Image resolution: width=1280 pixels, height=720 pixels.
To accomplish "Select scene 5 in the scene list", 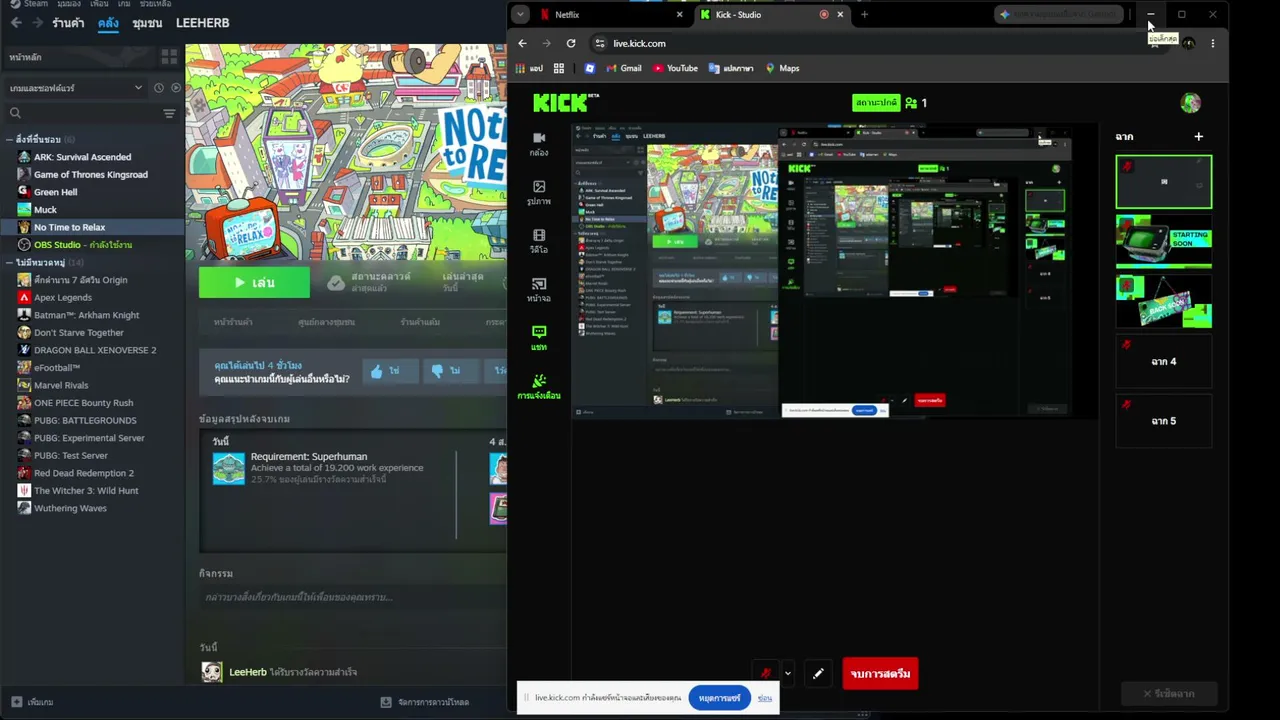I will tap(1164, 420).
